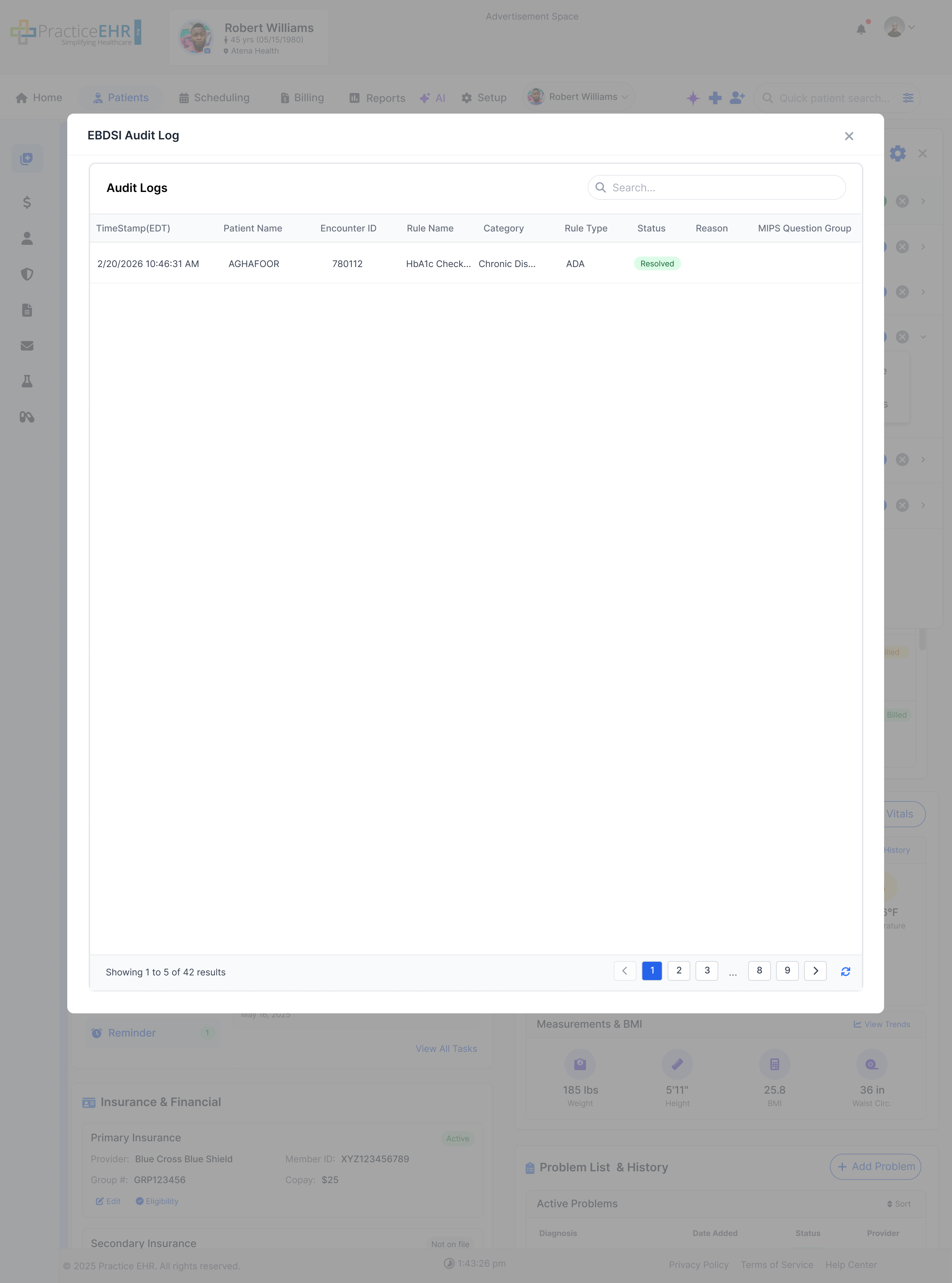Click the BMI calculator icon
Image resolution: width=952 pixels, height=1283 pixels.
click(x=774, y=1064)
